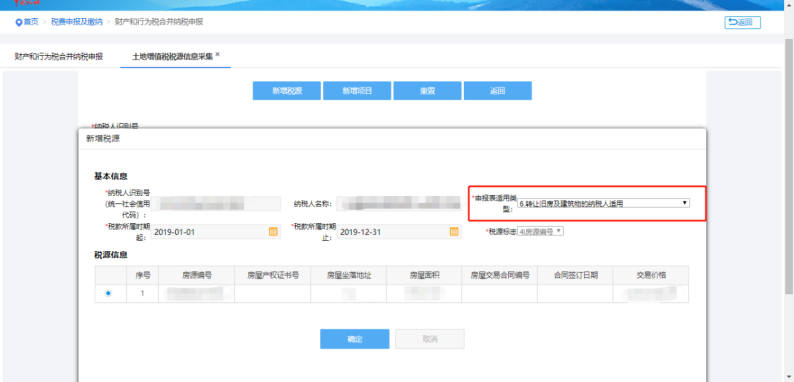The width and height of the screenshot is (794, 382).
Task: Confirm with the 确定 button
Action: pyautogui.click(x=354, y=339)
